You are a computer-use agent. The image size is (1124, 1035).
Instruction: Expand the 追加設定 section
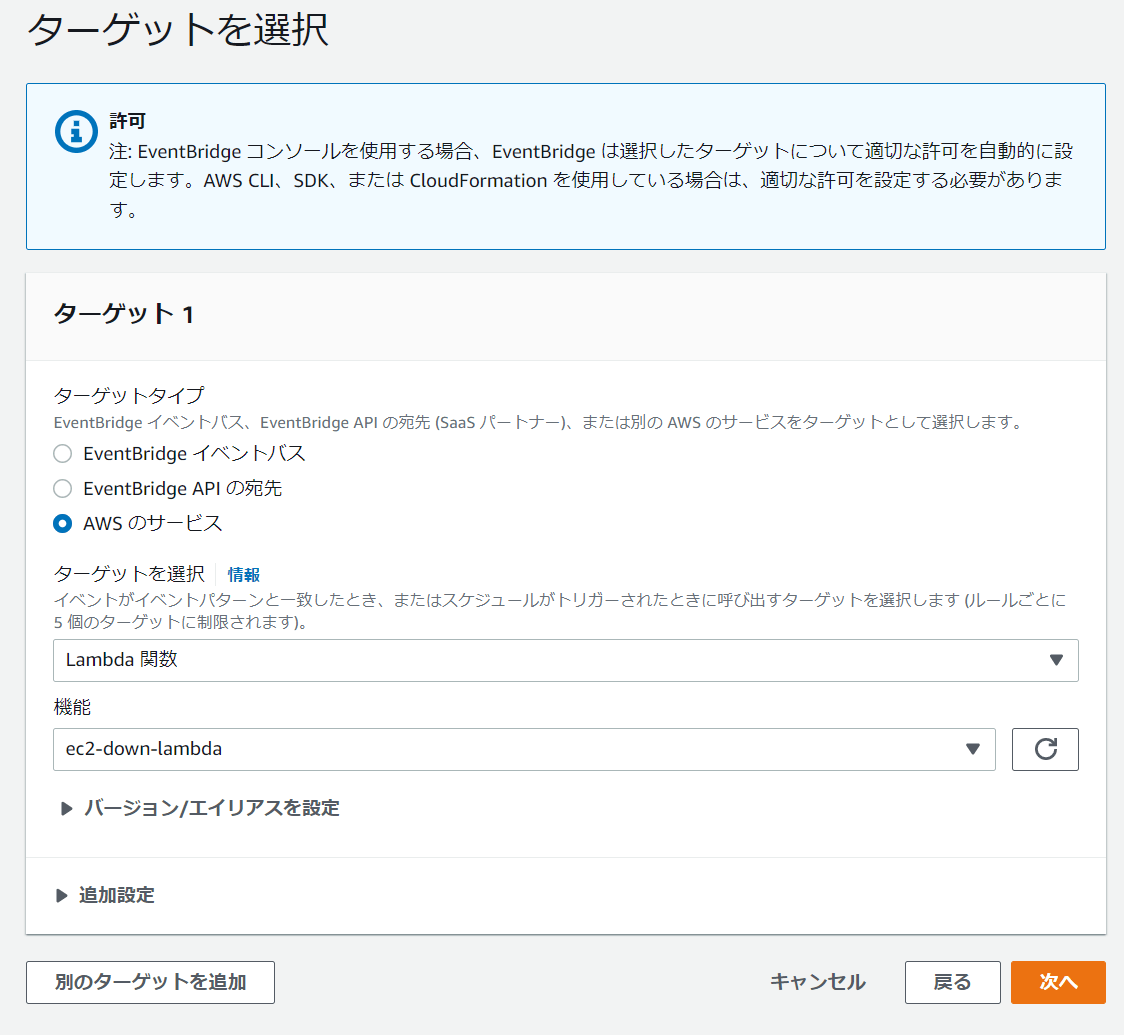tap(105, 895)
